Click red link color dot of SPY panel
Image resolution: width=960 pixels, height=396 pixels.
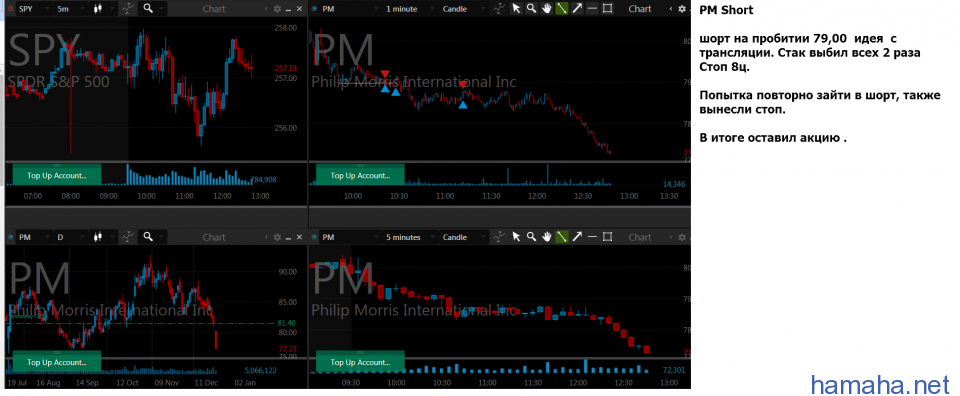click(10, 9)
